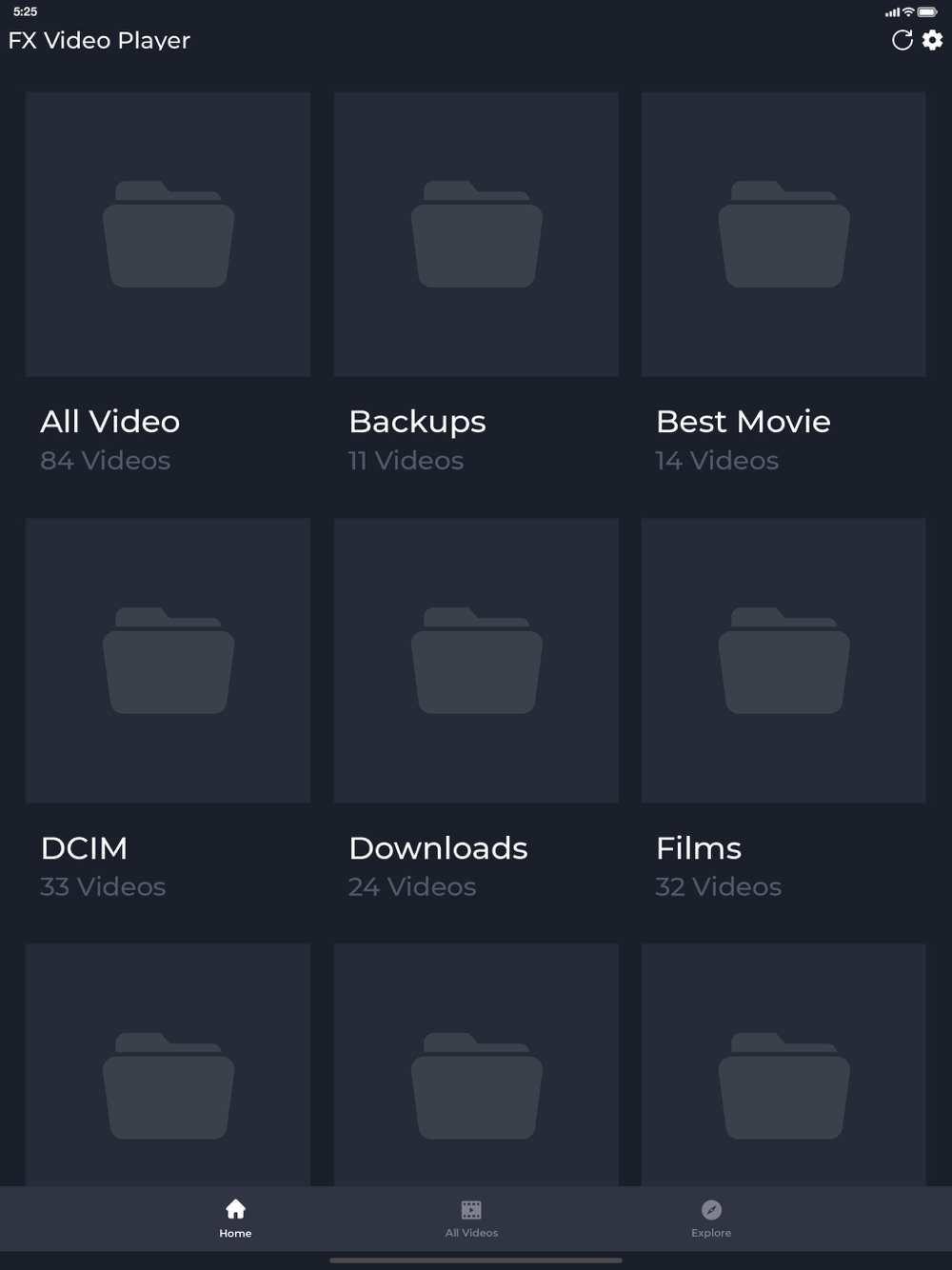This screenshot has width=952, height=1270.
Task: Click the "32 Videos" count label
Action: coord(719,887)
